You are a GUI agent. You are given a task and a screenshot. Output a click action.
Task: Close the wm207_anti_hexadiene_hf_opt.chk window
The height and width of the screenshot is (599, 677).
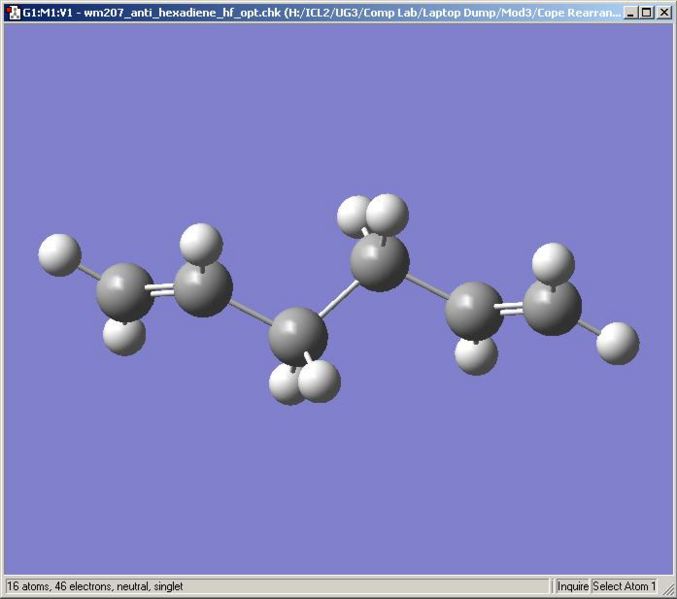click(x=664, y=13)
